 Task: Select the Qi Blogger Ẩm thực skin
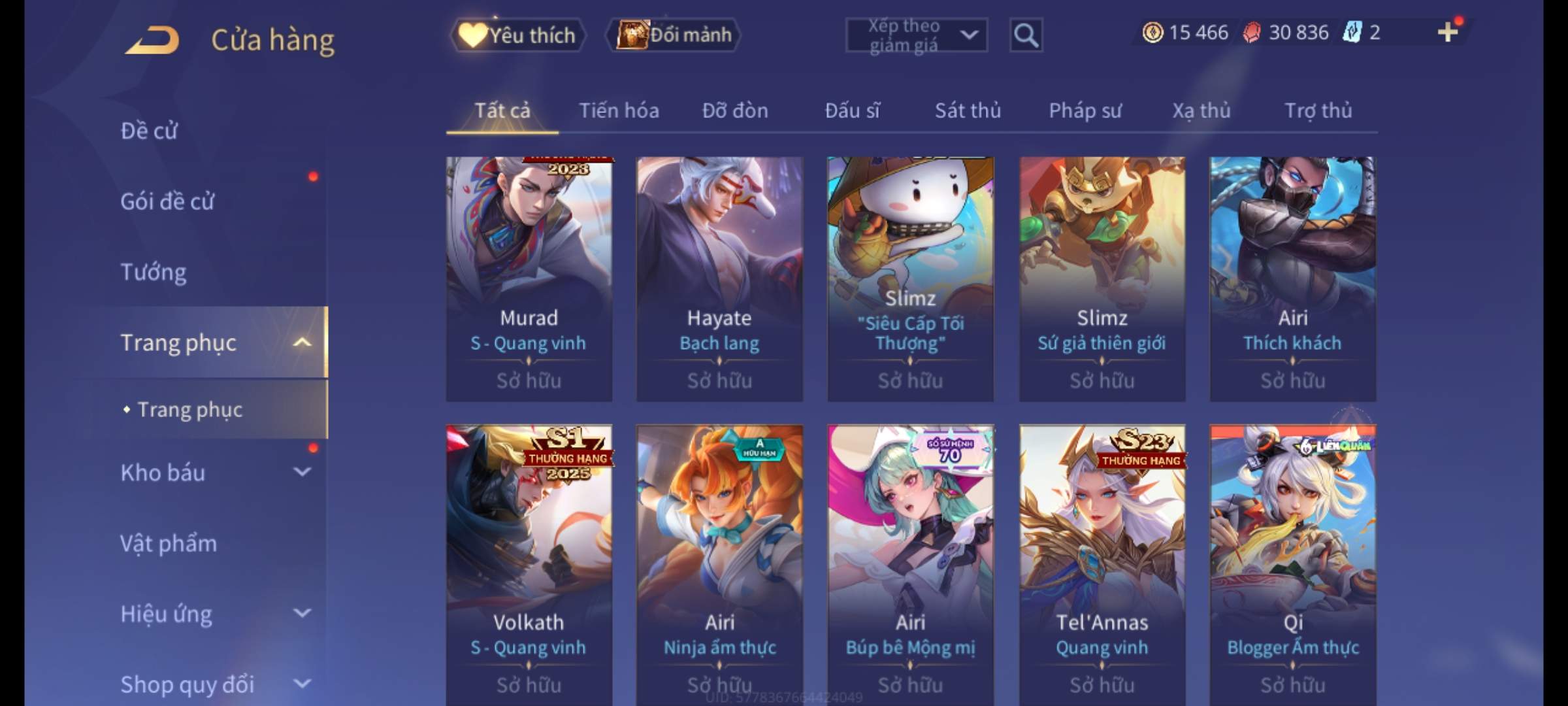click(x=1292, y=565)
